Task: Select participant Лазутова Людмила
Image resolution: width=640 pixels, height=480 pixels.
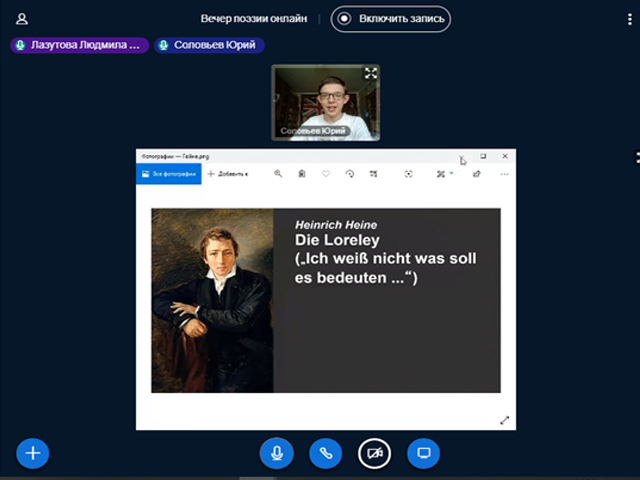Action: point(79,45)
